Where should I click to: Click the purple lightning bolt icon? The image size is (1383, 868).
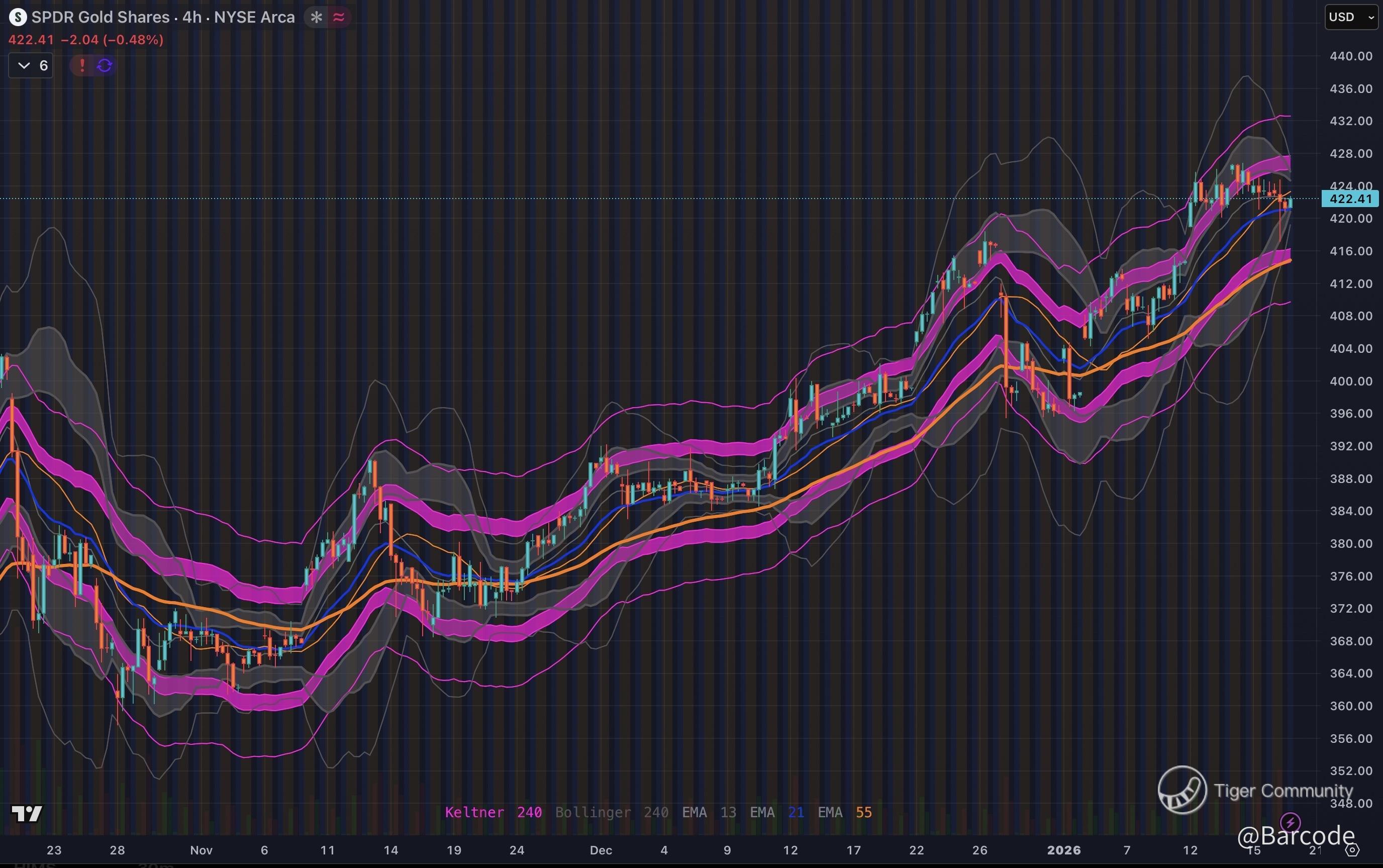coord(1290,822)
